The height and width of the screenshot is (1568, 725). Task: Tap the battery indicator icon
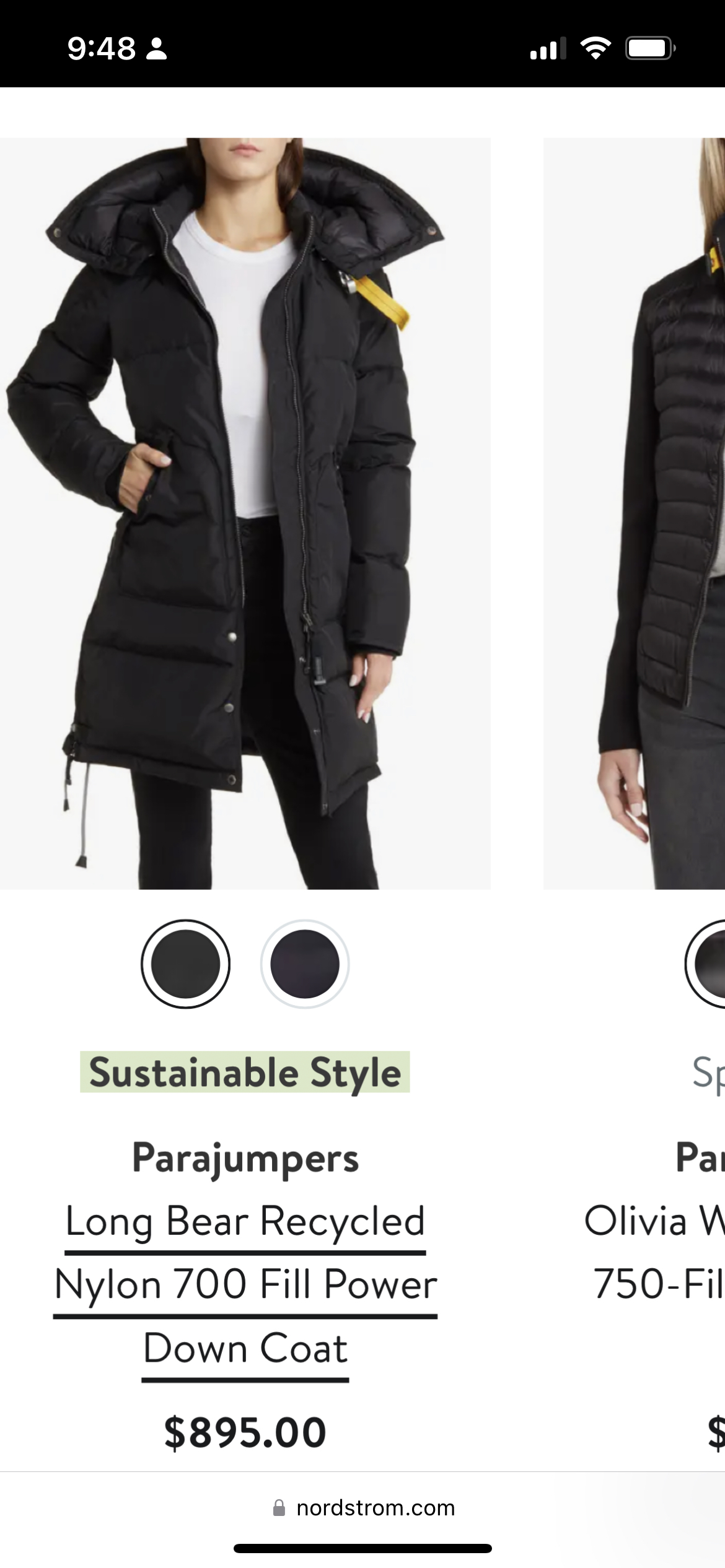pyautogui.click(x=650, y=48)
